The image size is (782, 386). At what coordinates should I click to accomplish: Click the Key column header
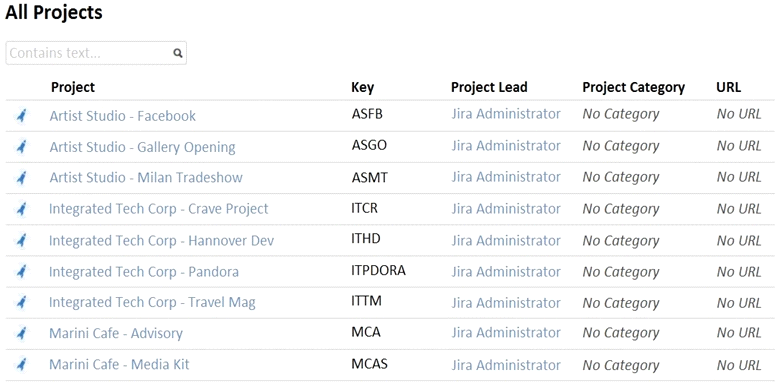click(363, 88)
